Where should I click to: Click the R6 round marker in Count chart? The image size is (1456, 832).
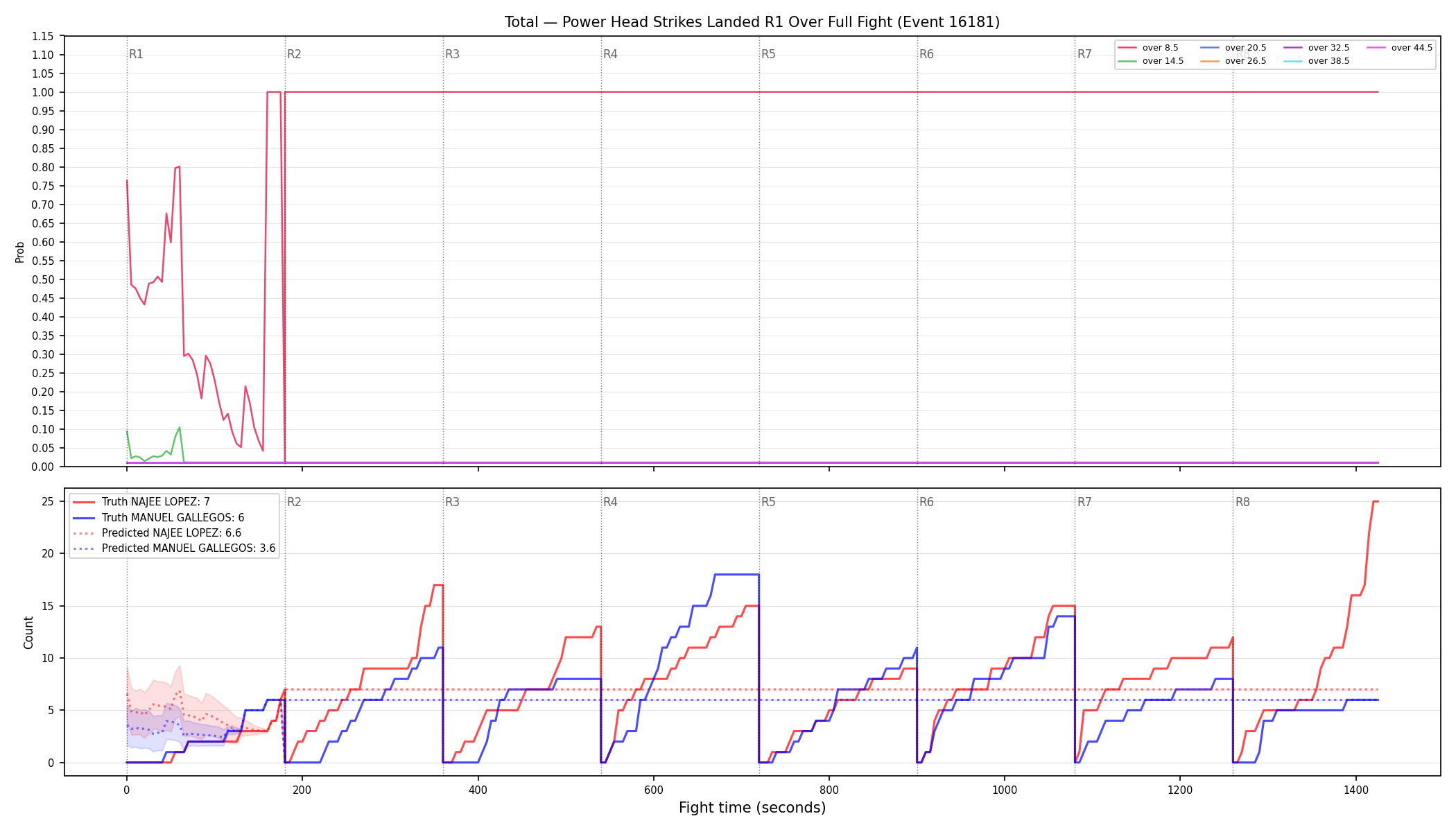point(926,502)
